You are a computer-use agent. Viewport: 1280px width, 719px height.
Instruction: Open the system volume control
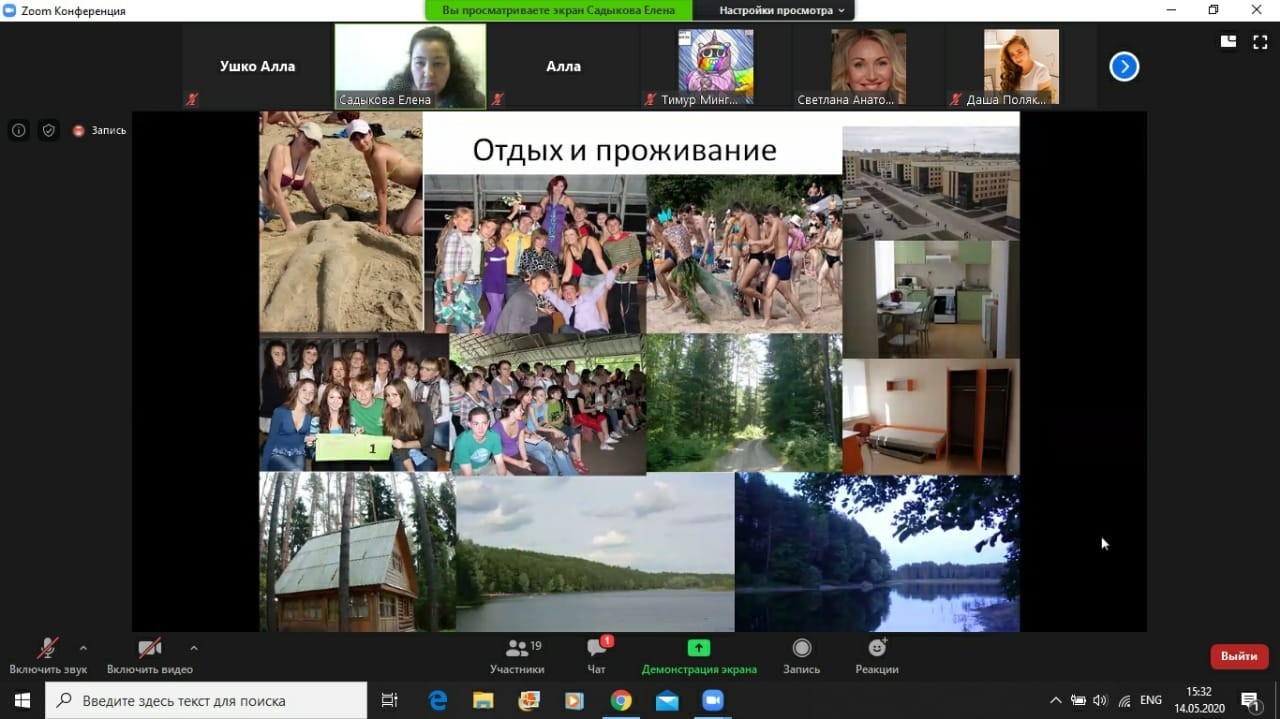pyautogui.click(x=1100, y=700)
